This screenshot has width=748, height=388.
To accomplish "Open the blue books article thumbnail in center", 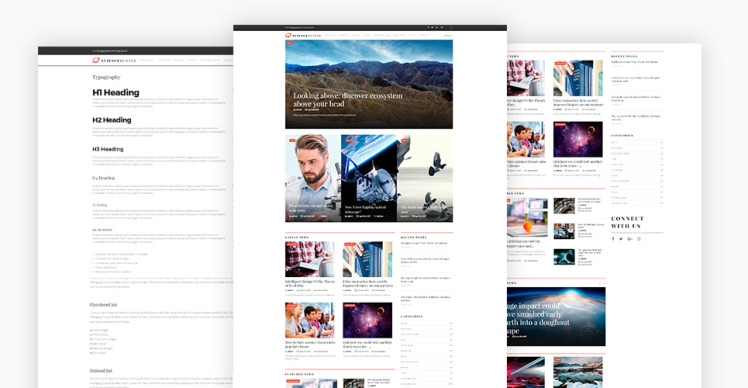I will pyautogui.click(x=367, y=259).
